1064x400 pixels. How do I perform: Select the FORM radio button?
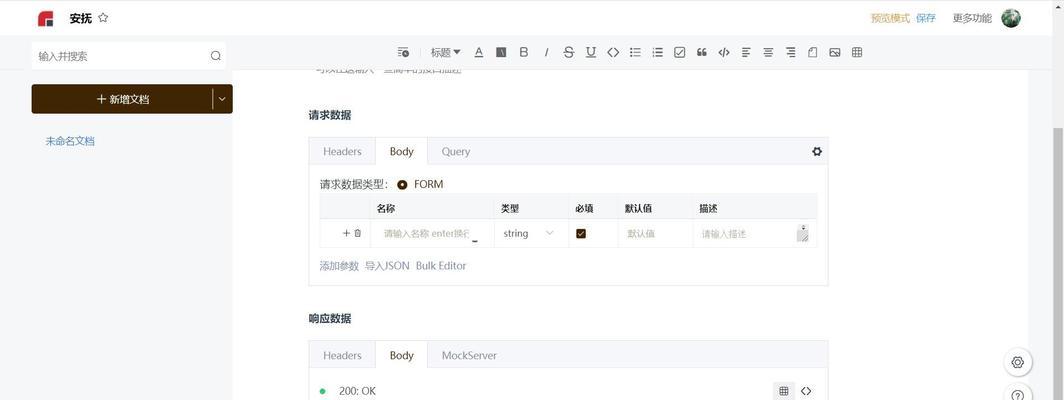click(x=402, y=185)
